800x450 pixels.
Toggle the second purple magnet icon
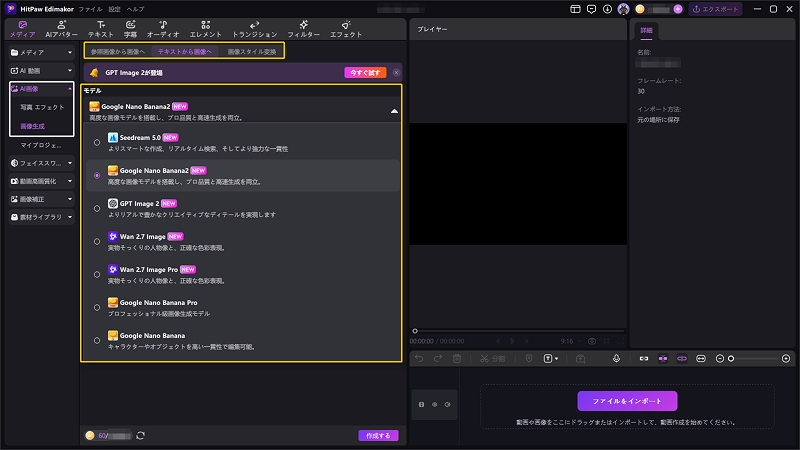pyautogui.click(x=682, y=359)
